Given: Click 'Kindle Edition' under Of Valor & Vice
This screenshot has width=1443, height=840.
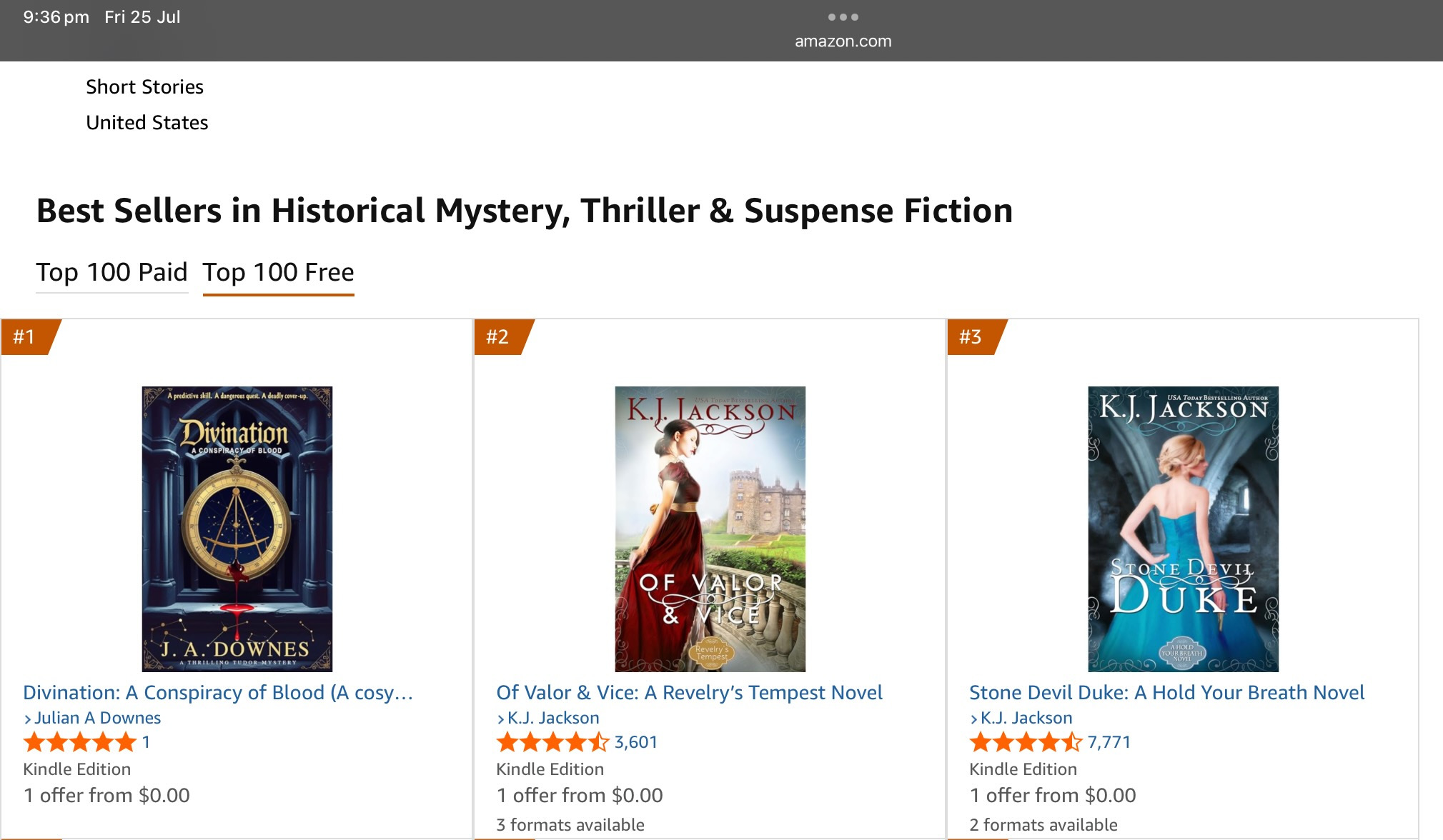Looking at the screenshot, I should pyautogui.click(x=550, y=769).
